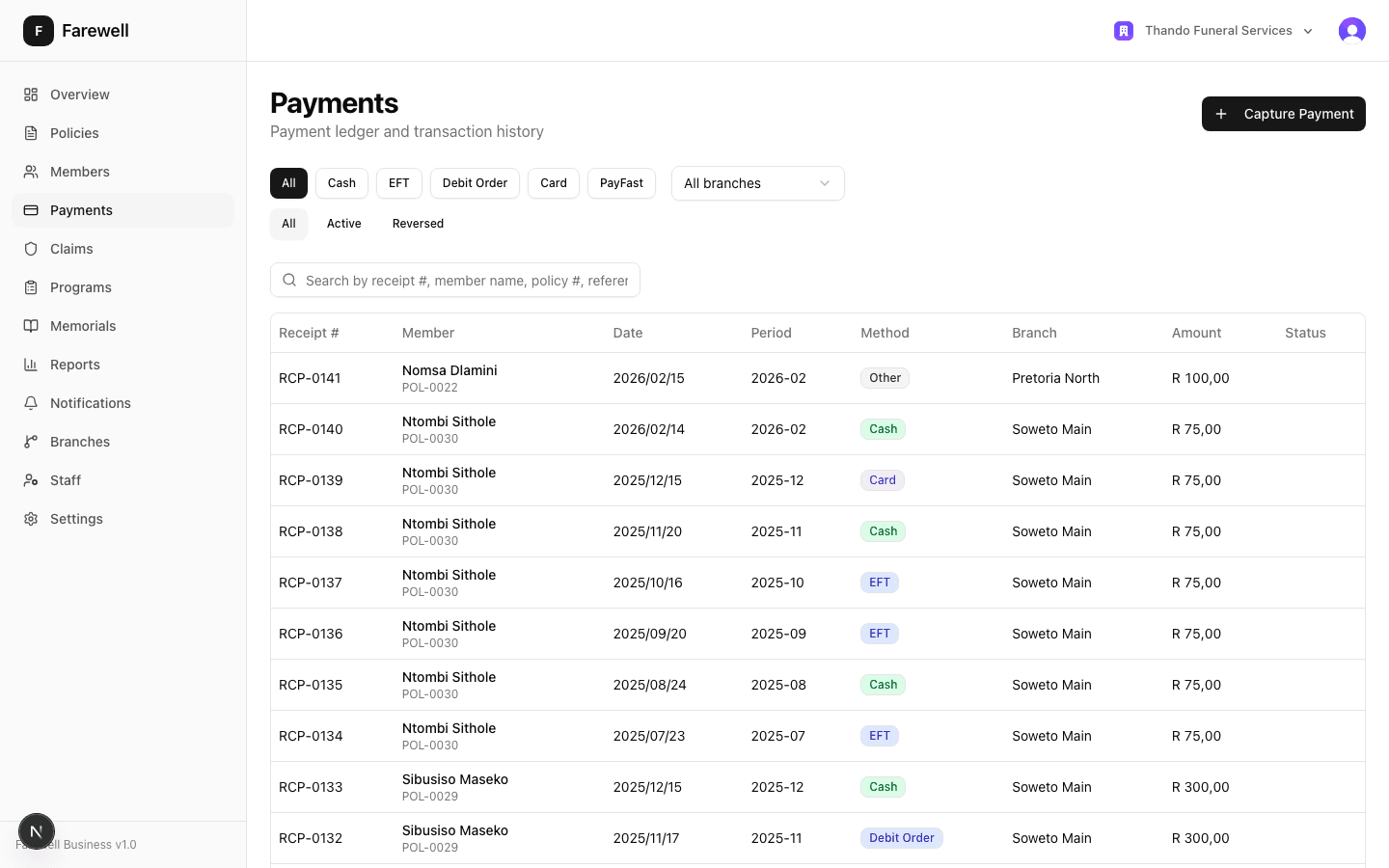Open the Memorials section icon
Screen dimensions: 1389x868
click(x=30, y=326)
